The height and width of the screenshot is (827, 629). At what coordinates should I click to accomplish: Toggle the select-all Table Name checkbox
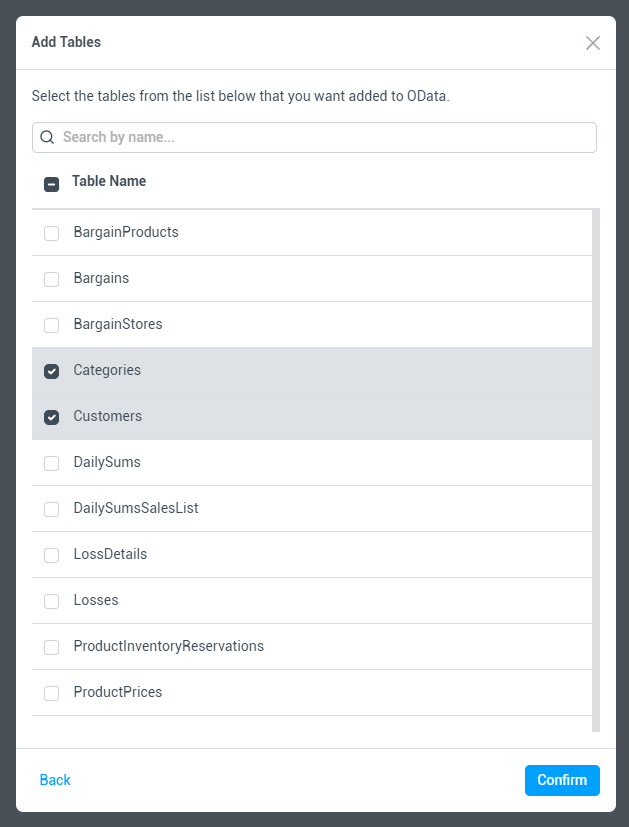coord(52,184)
